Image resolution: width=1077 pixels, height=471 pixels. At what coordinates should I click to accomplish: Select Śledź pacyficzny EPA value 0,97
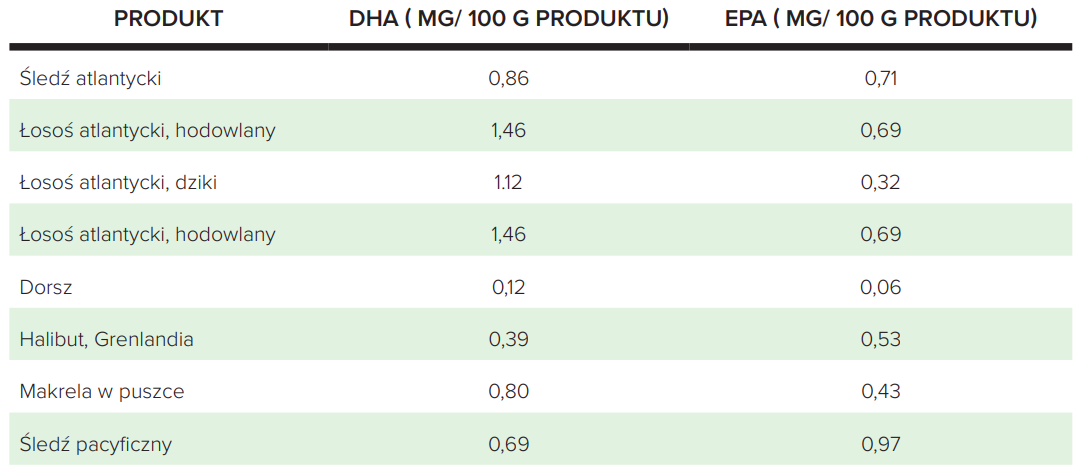tap(880, 443)
